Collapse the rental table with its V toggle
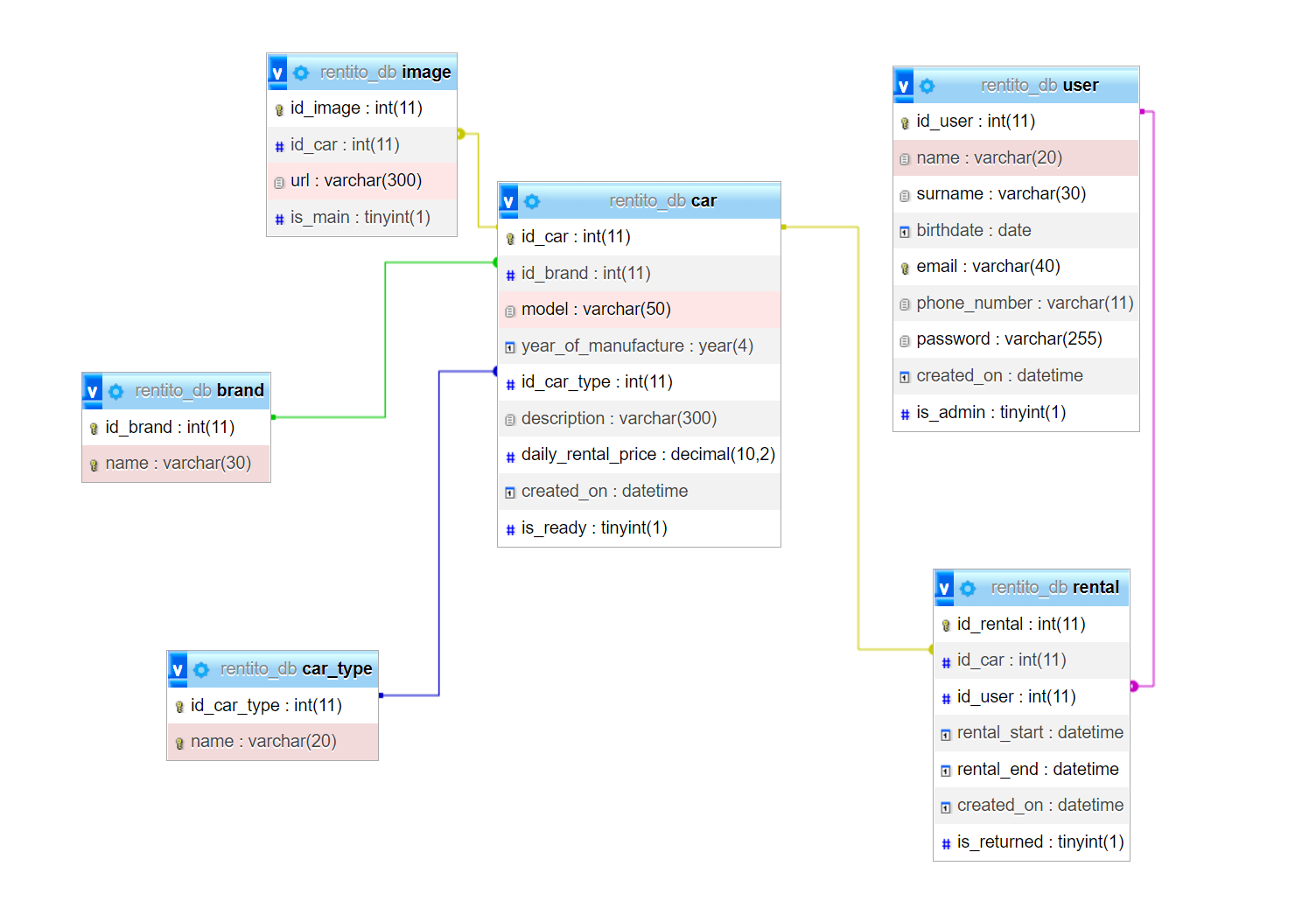The image size is (1316, 922). click(x=944, y=588)
